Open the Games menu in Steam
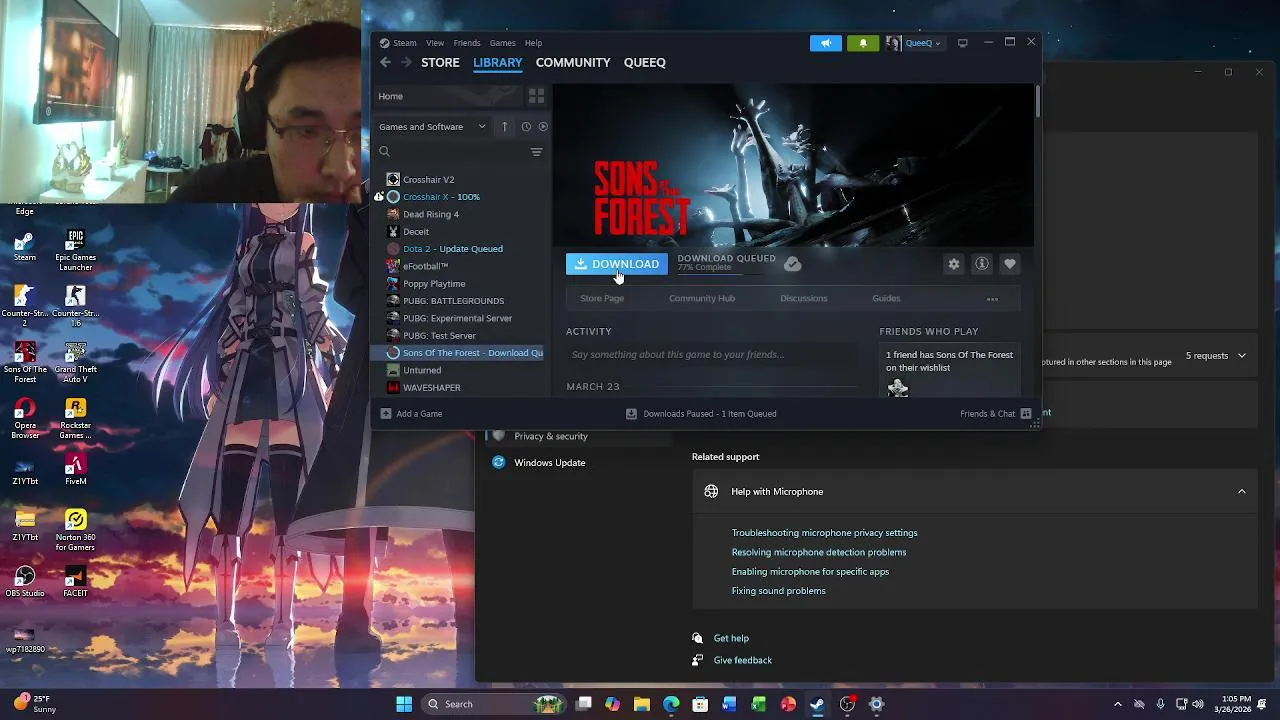This screenshot has height=720, width=1280. [503, 43]
